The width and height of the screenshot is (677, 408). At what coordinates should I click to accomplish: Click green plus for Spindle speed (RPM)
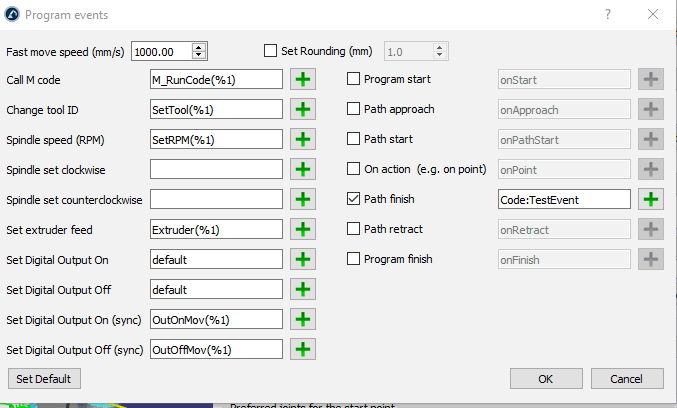(303, 139)
